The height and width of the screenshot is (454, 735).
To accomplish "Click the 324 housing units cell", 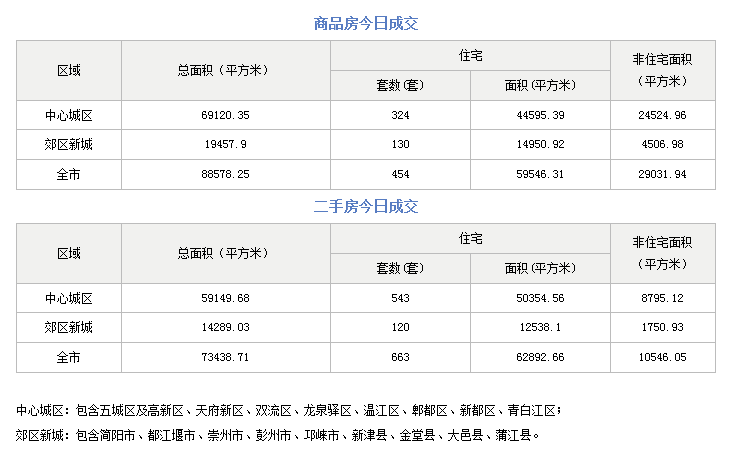I will click(400, 115).
